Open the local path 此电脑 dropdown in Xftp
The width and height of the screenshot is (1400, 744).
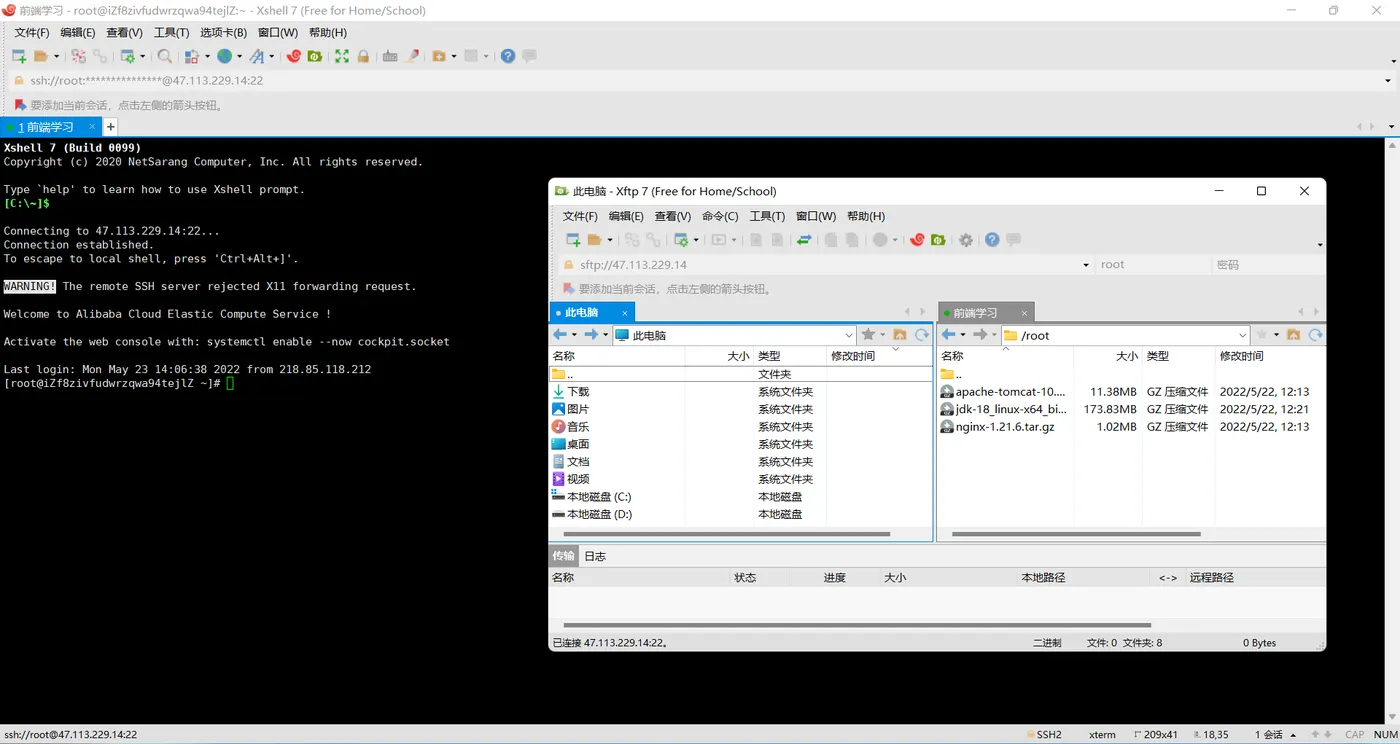click(x=849, y=336)
